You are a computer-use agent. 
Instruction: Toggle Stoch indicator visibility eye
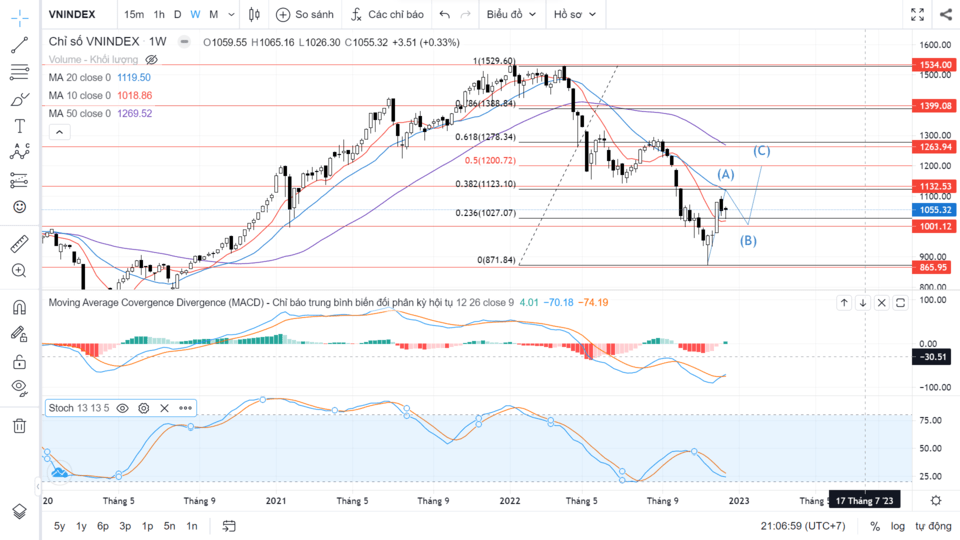coord(122,408)
